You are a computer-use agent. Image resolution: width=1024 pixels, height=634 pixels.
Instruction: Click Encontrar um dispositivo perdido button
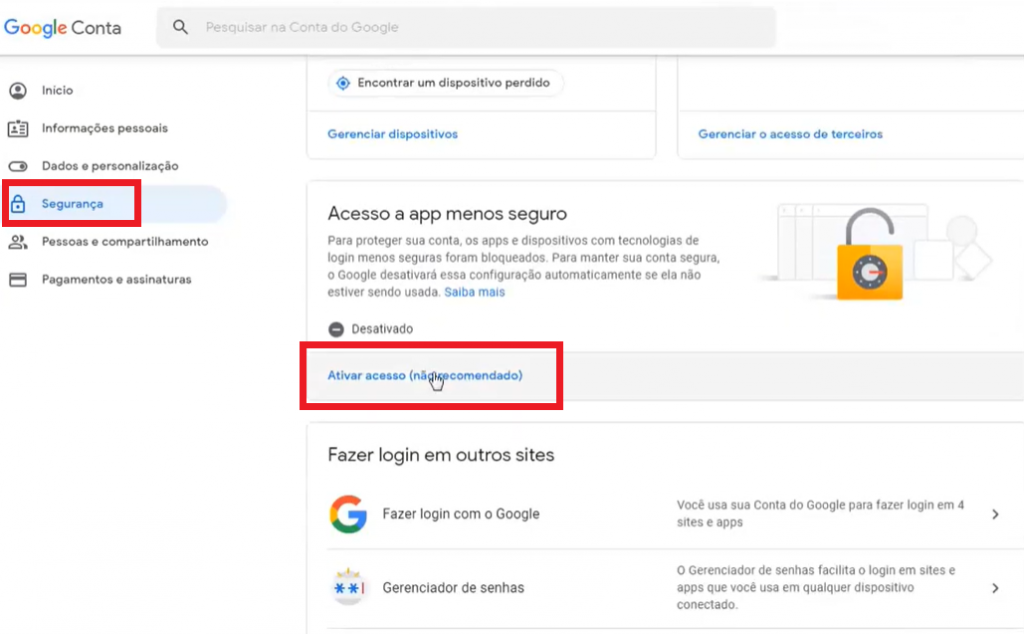(445, 83)
